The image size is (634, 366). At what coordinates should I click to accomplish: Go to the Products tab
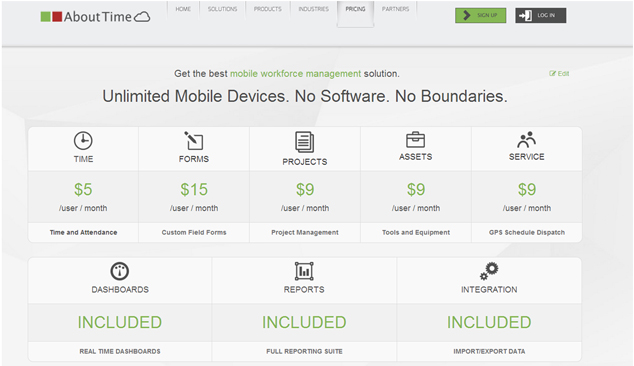268,9
